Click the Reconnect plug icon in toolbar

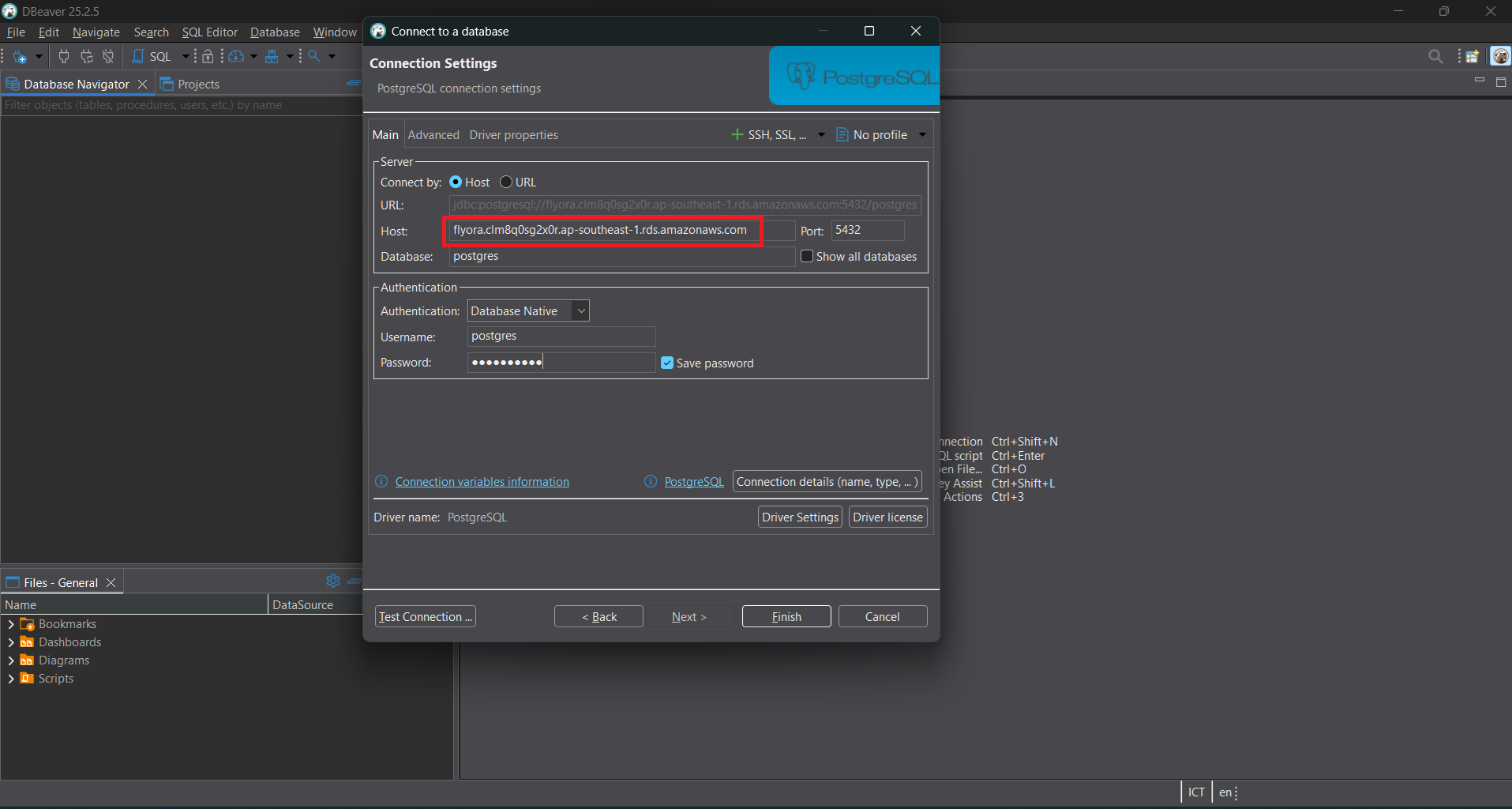pyautogui.click(x=86, y=56)
